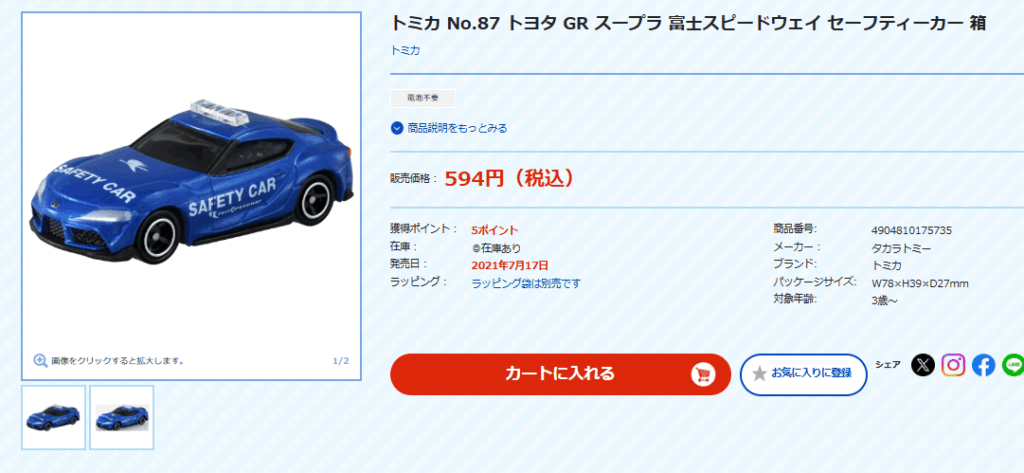Click the green LINE share icon
Screen dimensions: 1024x473
[x=1014, y=365]
